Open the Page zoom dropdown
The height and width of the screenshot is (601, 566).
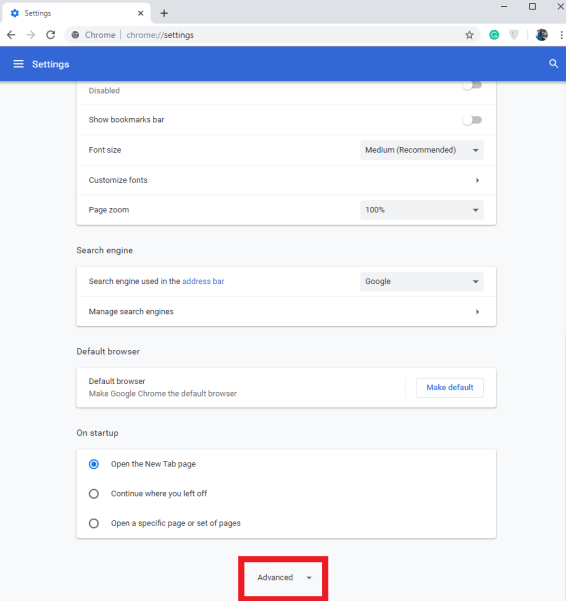click(x=422, y=210)
